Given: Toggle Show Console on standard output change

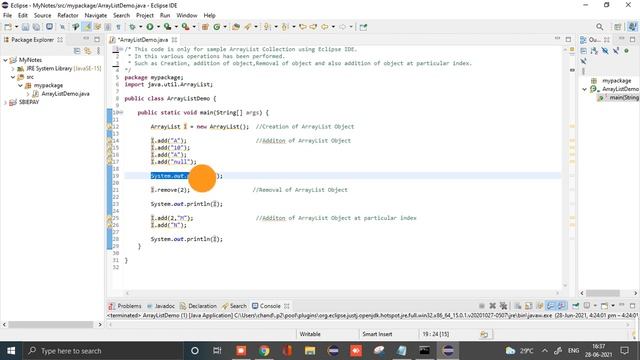Looking at the screenshot, I should (x=551, y=306).
